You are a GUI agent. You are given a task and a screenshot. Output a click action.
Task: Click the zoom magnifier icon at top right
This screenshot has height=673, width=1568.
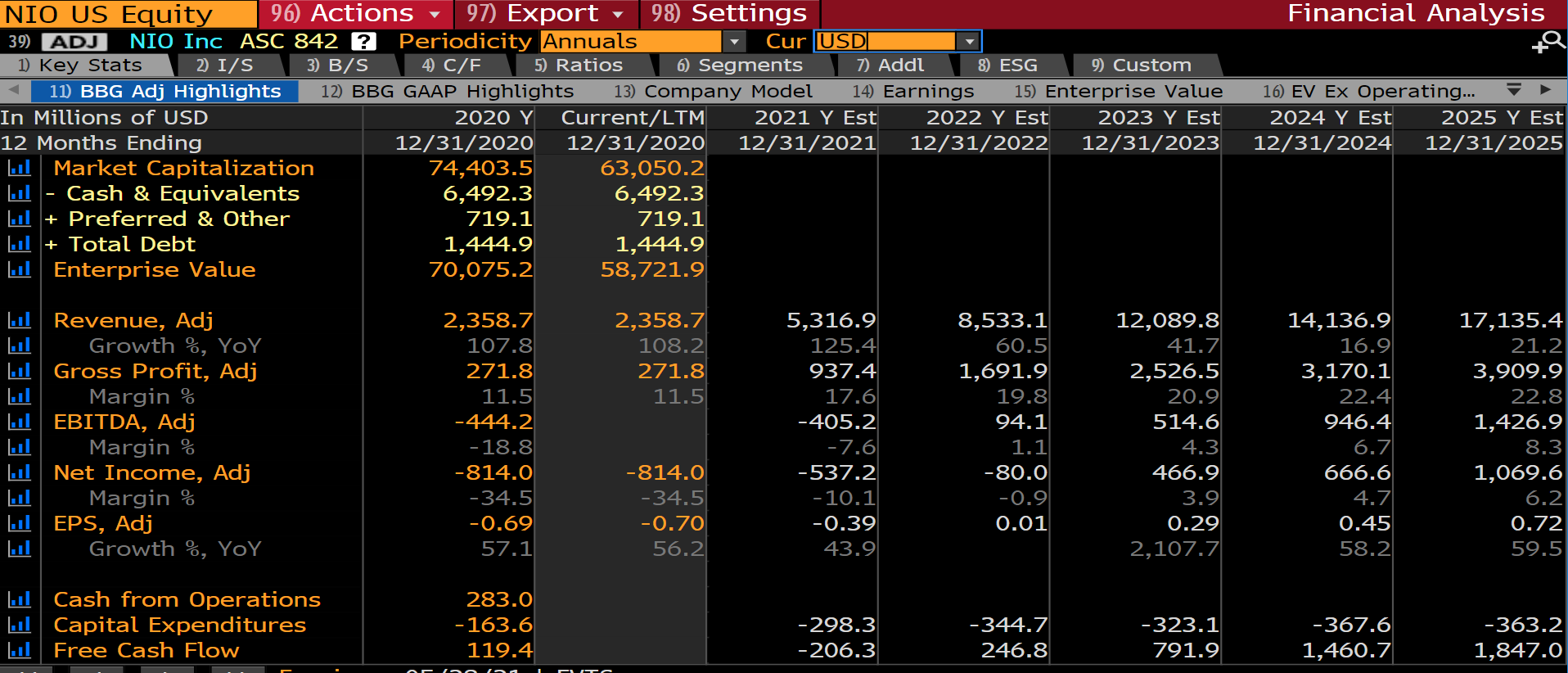(1548, 42)
